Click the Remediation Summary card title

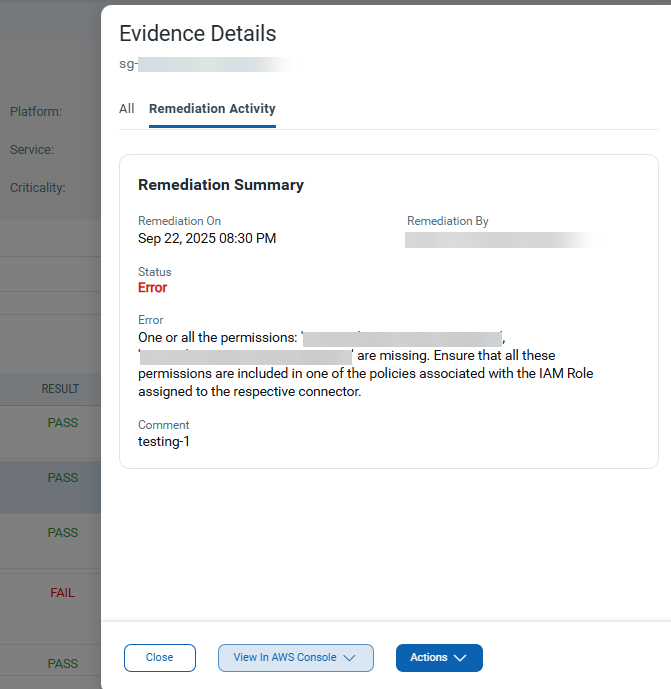tap(221, 185)
